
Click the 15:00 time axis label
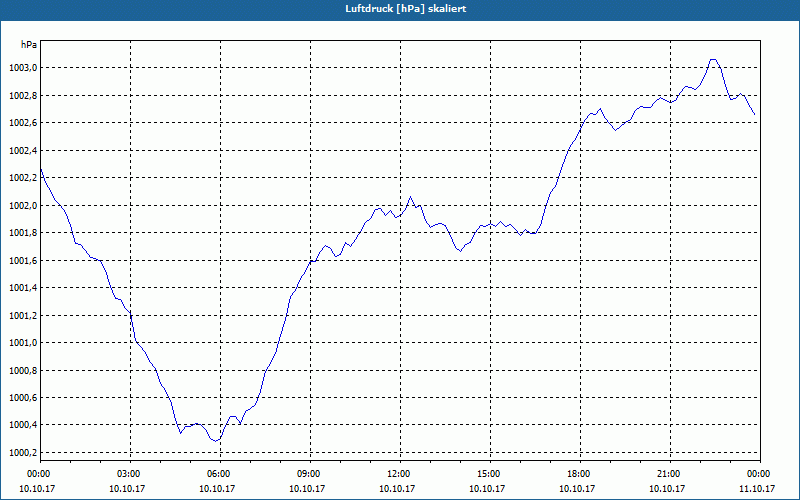(x=490, y=474)
